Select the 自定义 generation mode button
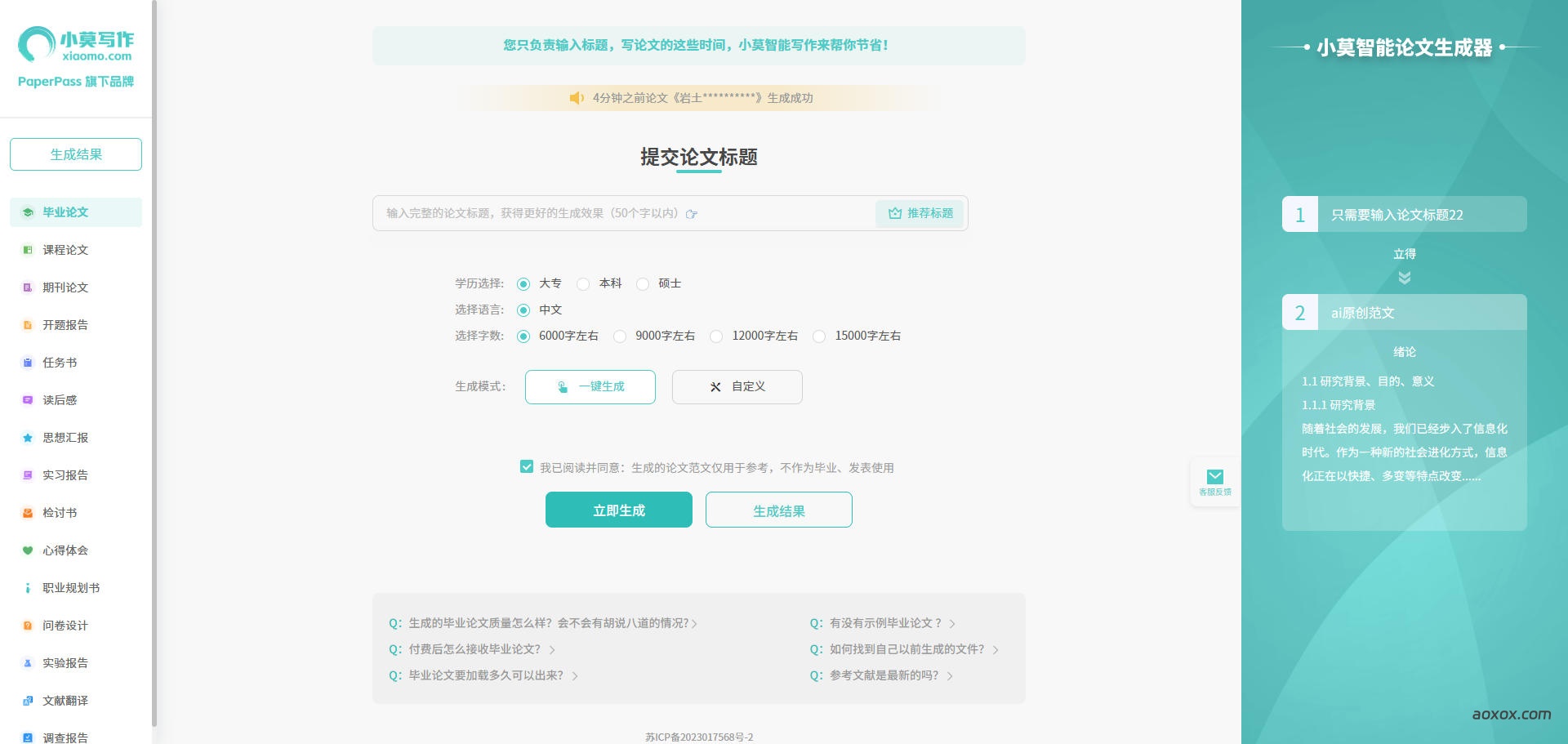The height and width of the screenshot is (744, 1568). pyautogui.click(x=737, y=387)
